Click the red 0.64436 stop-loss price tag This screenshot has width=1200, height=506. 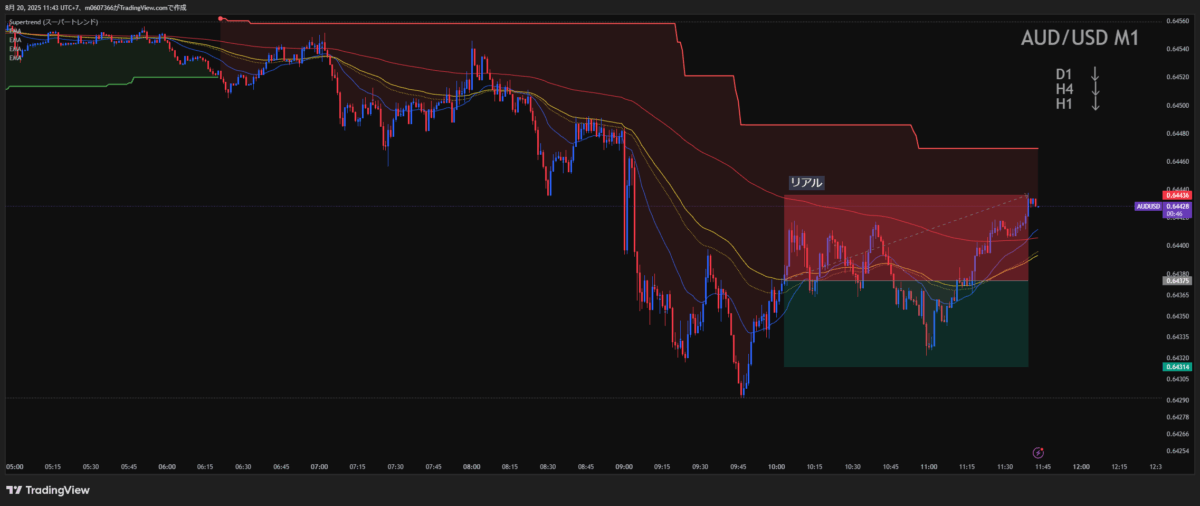(x=1179, y=195)
